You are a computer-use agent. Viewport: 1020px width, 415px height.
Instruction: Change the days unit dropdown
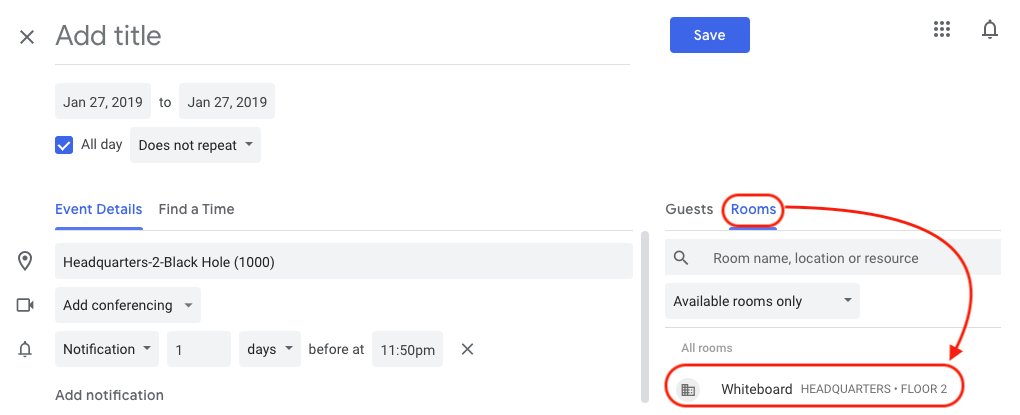(x=269, y=349)
